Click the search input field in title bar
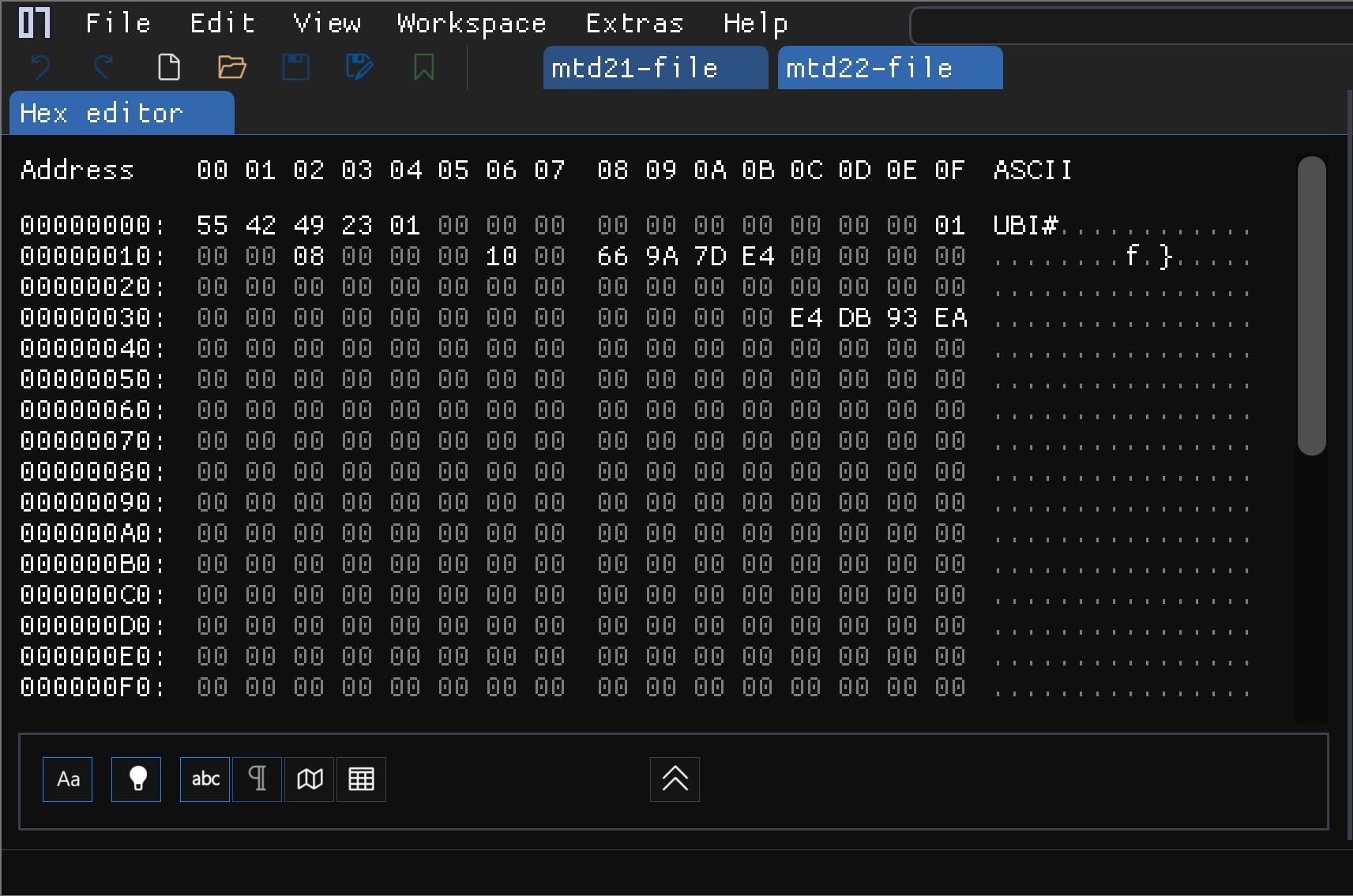Viewport: 1353px width, 896px height. point(1131,26)
